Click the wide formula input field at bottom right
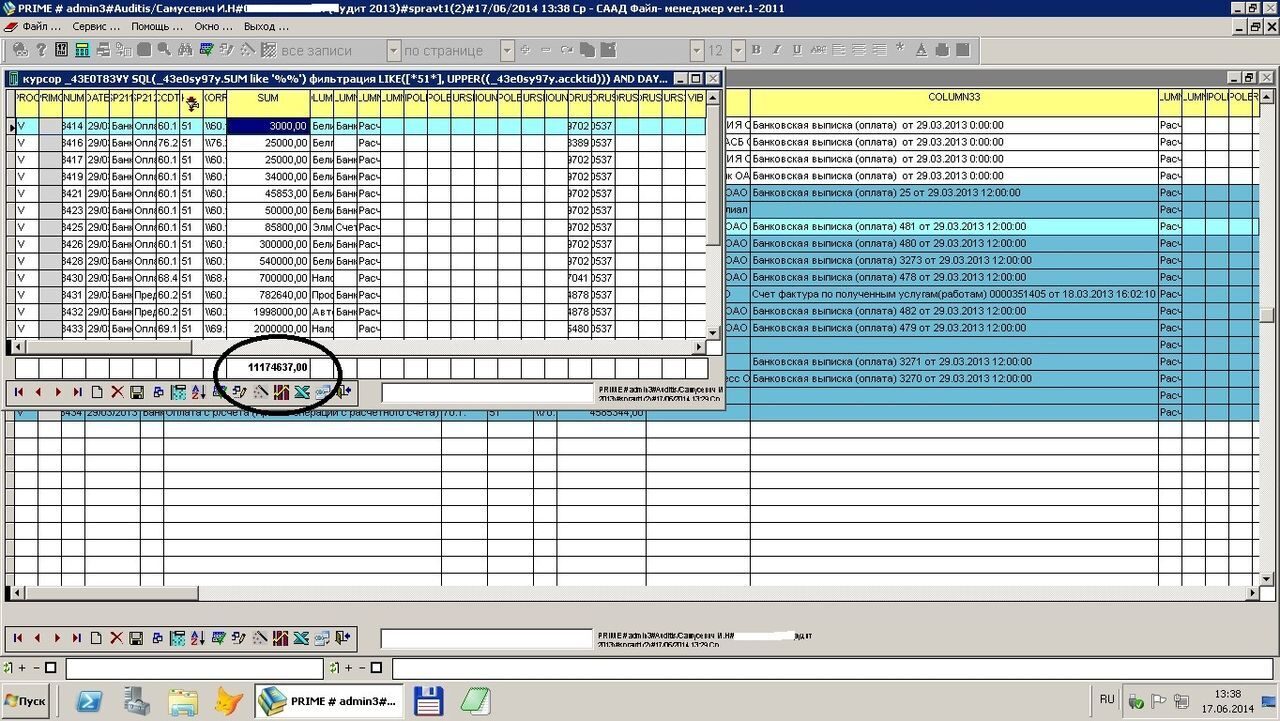This screenshot has width=1280, height=721. 834,668
